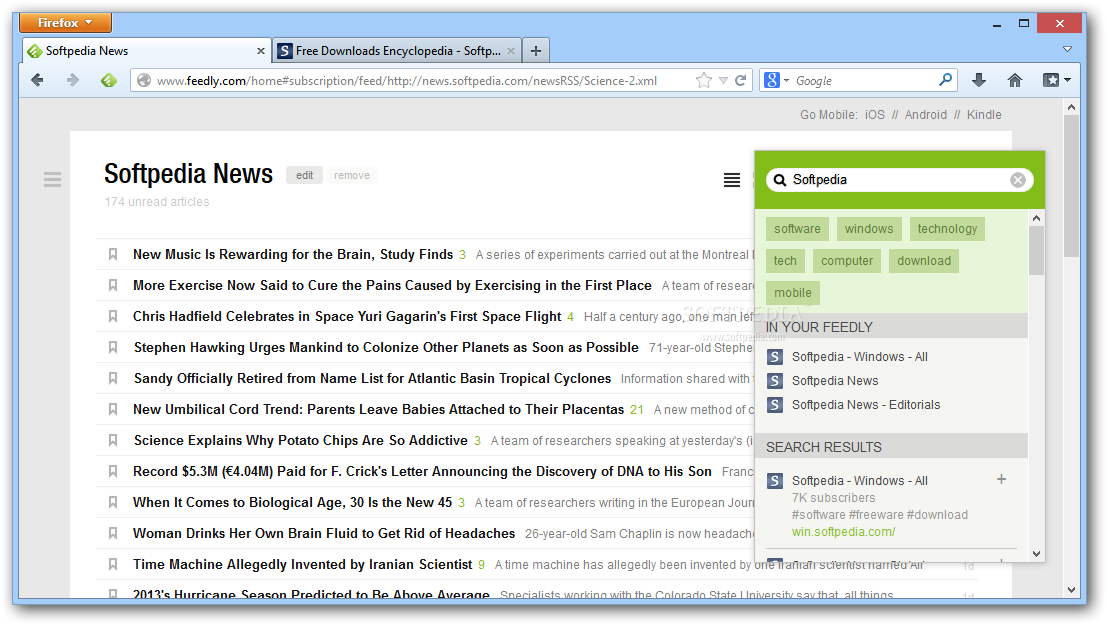Save 'New Music Is Rewarding' article bookmark
Viewport: 1107px width, 625px height.
[113, 254]
